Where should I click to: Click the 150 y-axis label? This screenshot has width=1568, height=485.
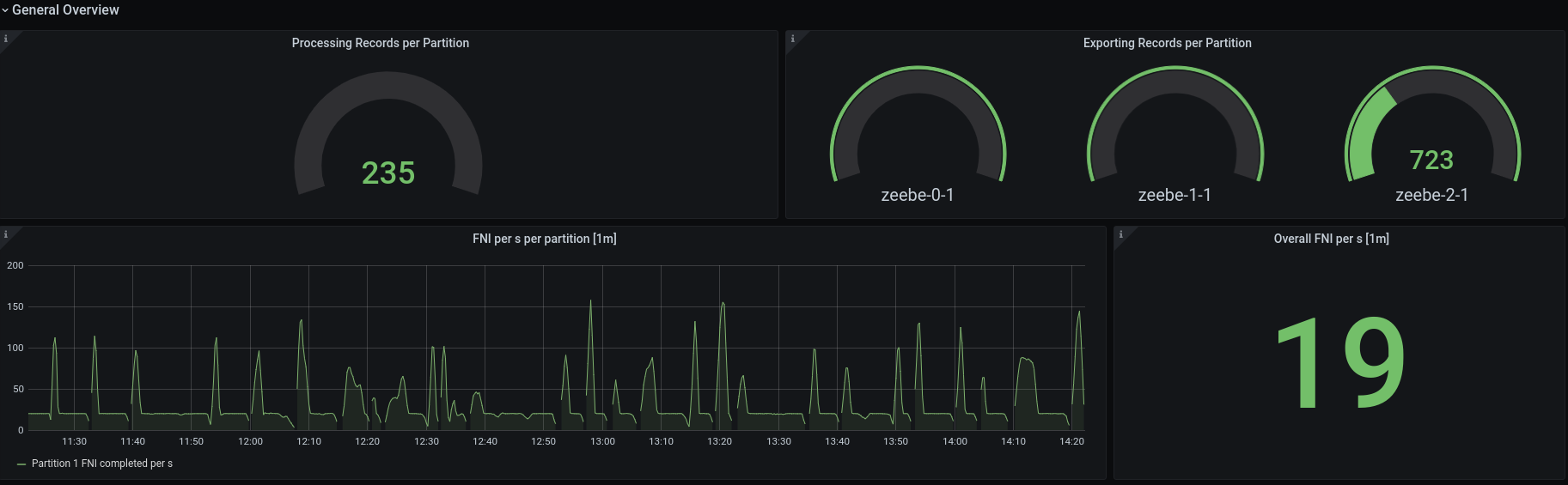point(15,306)
